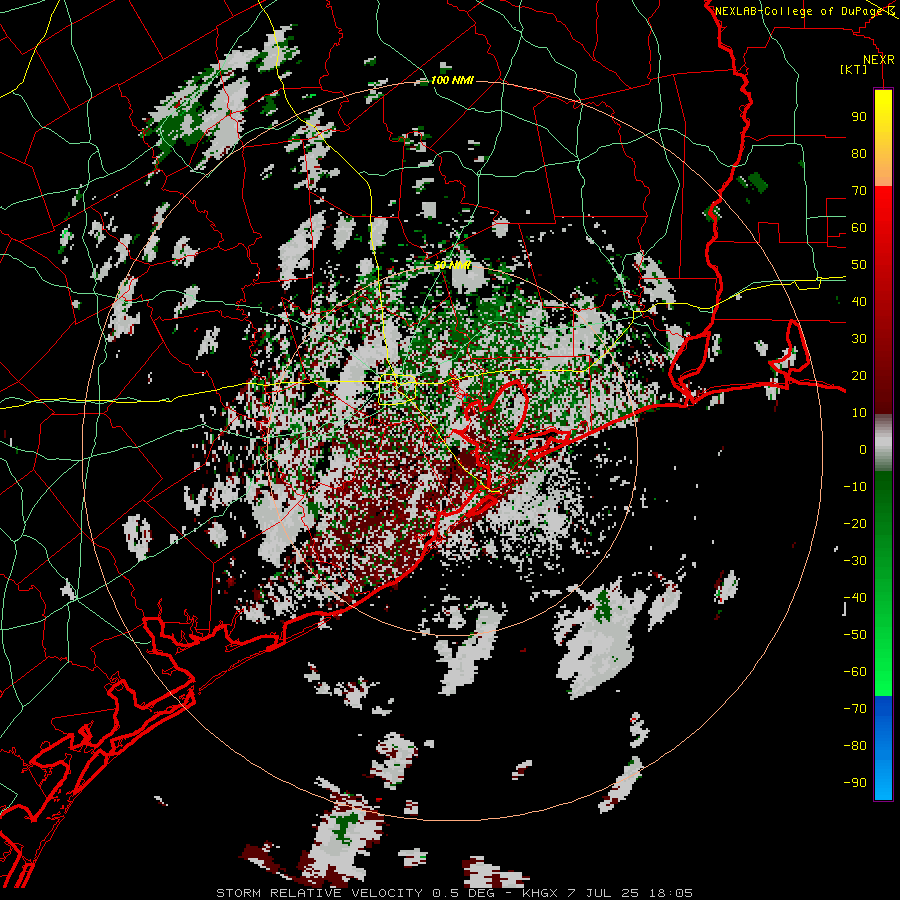Click the "NEXR" label at top right
900x900 pixels.
[x=879, y=60]
